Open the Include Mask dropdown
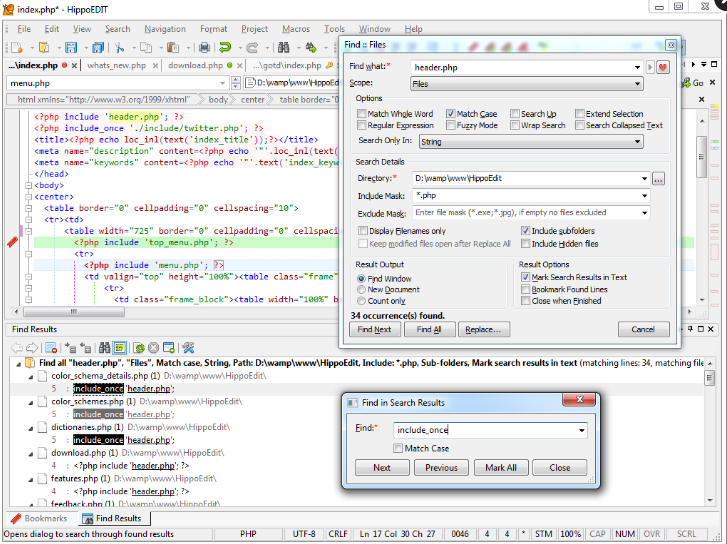727x544 pixels. click(x=644, y=196)
